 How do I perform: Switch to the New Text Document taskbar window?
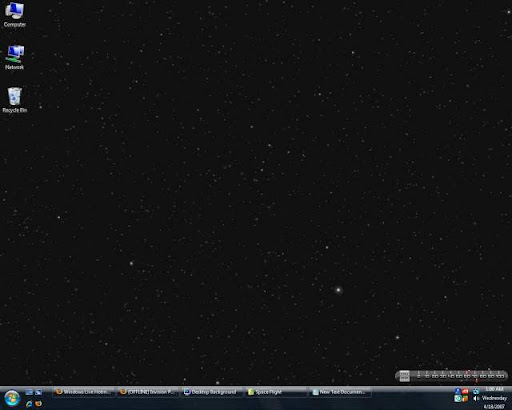(340, 392)
